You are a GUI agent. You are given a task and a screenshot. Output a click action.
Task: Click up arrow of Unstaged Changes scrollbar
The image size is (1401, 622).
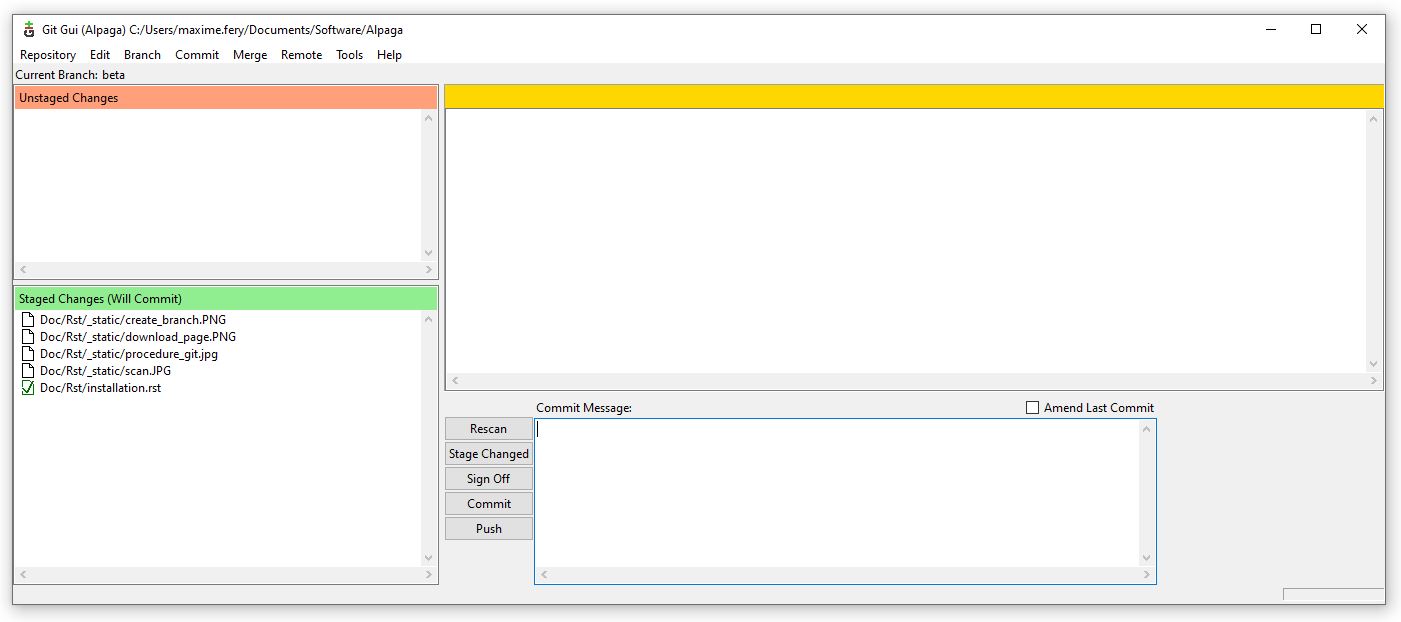[429, 118]
